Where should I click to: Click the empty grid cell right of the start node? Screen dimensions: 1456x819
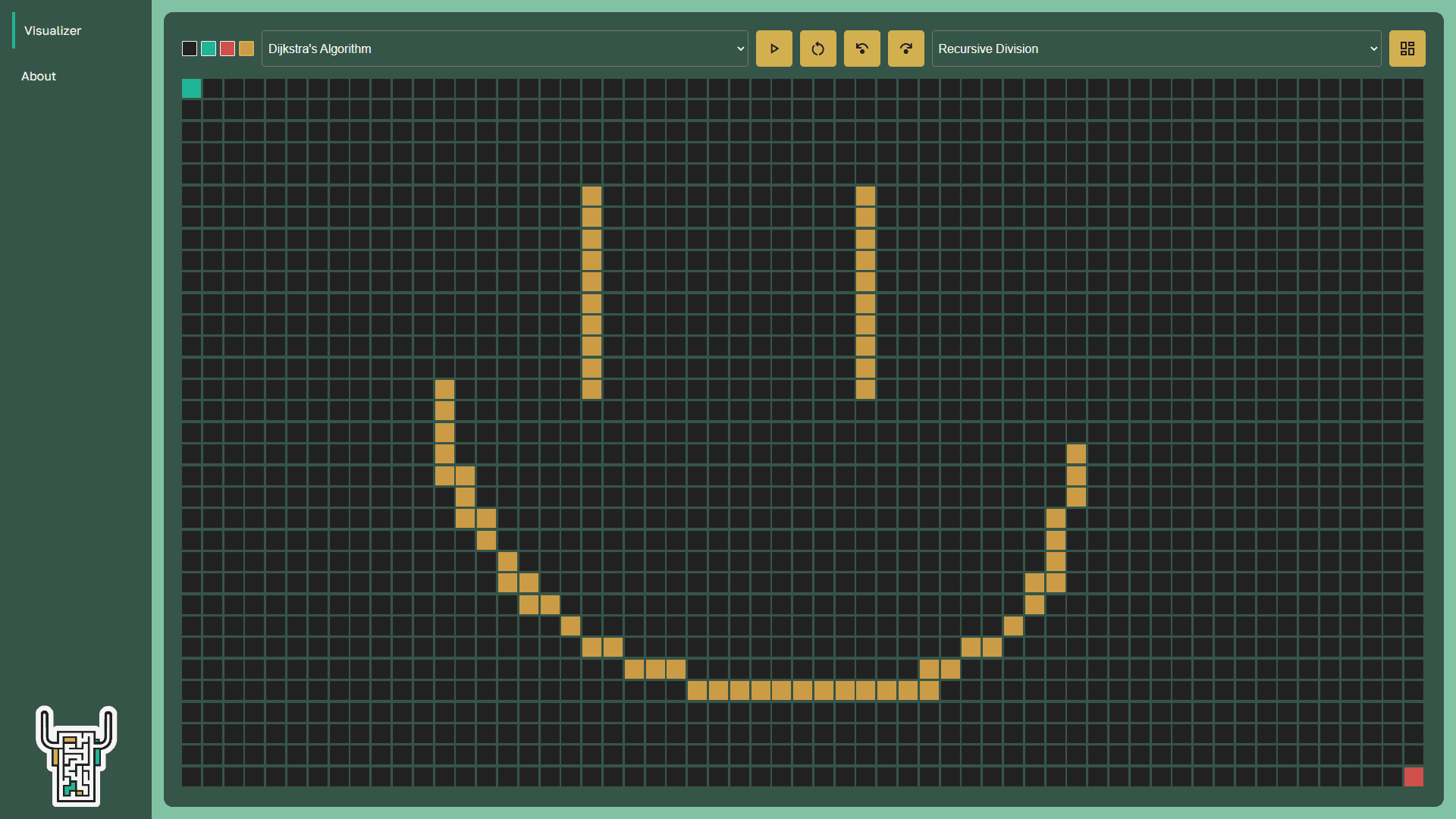(213, 89)
